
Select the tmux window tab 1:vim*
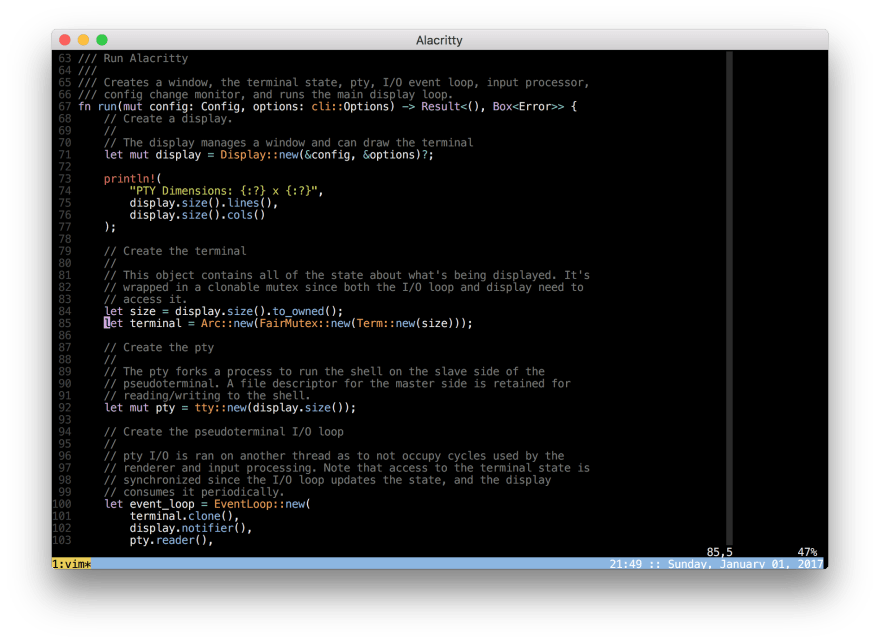click(x=71, y=565)
